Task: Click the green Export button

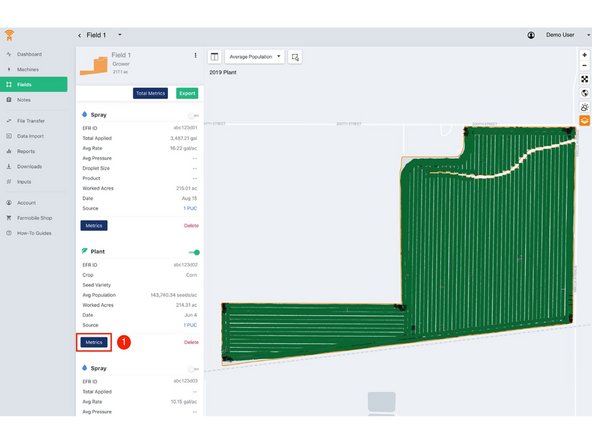Action: click(x=187, y=93)
